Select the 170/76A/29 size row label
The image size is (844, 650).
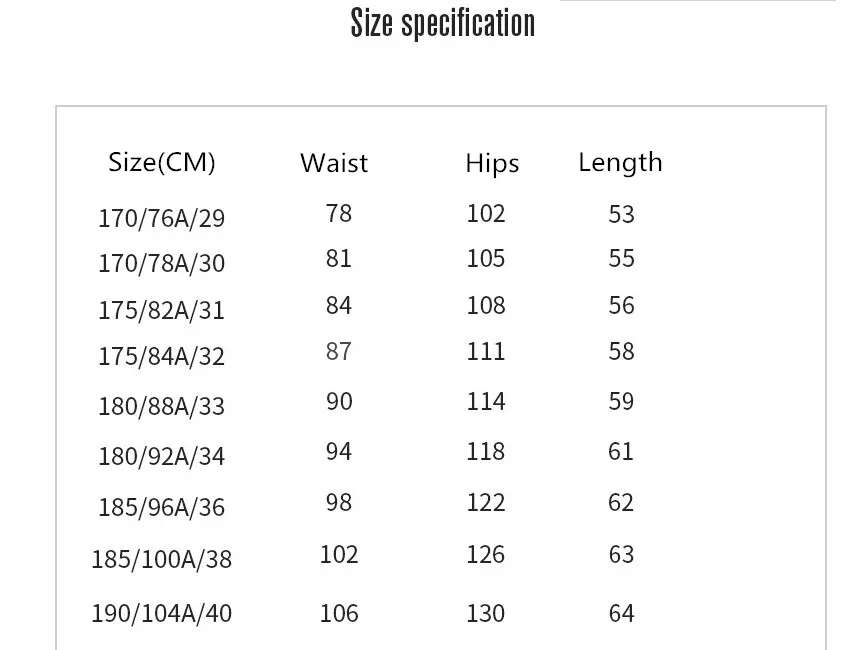pos(161,218)
